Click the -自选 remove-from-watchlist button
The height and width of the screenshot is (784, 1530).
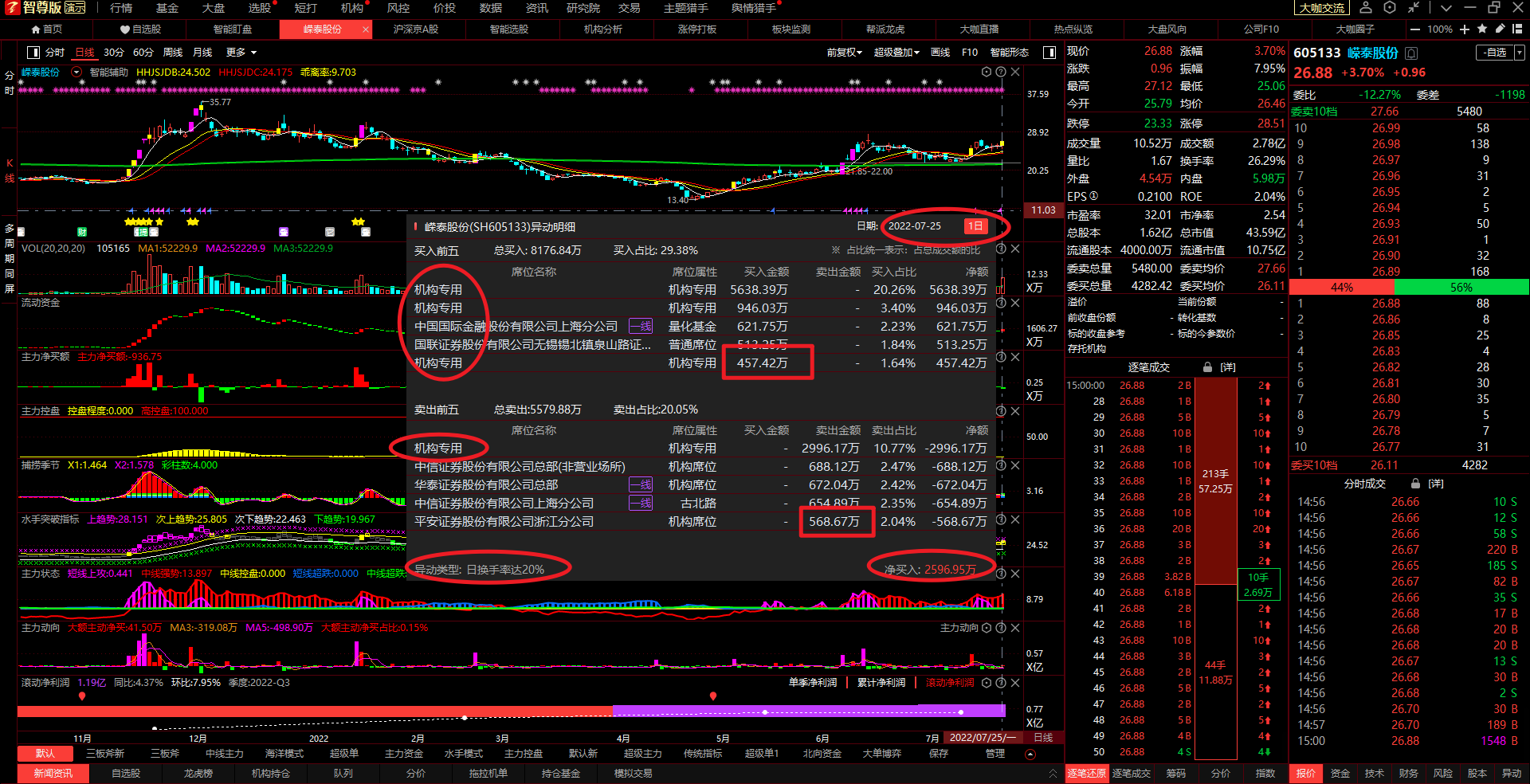(x=1496, y=53)
